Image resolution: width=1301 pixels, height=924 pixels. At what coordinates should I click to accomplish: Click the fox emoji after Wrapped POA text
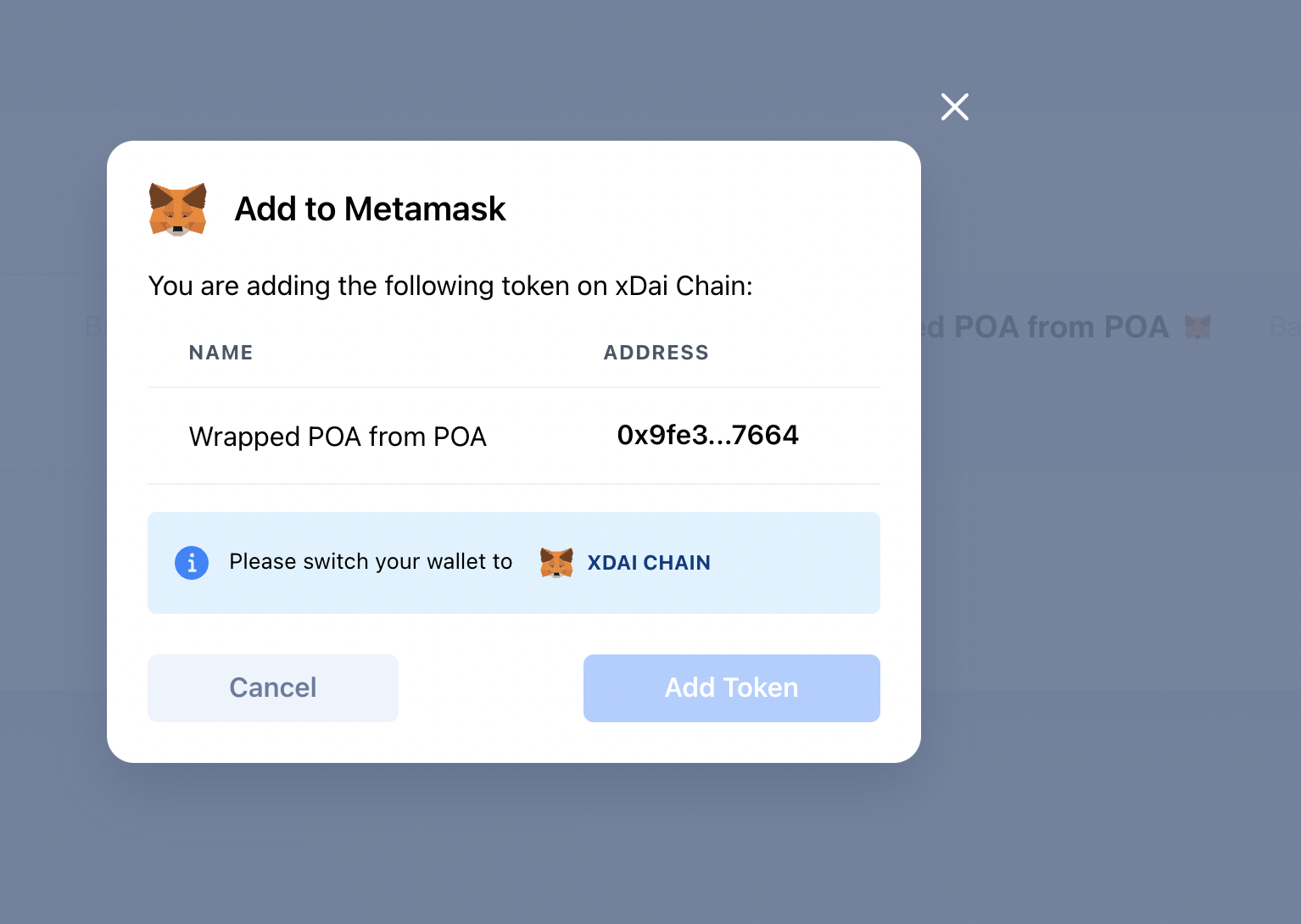[x=1198, y=326]
